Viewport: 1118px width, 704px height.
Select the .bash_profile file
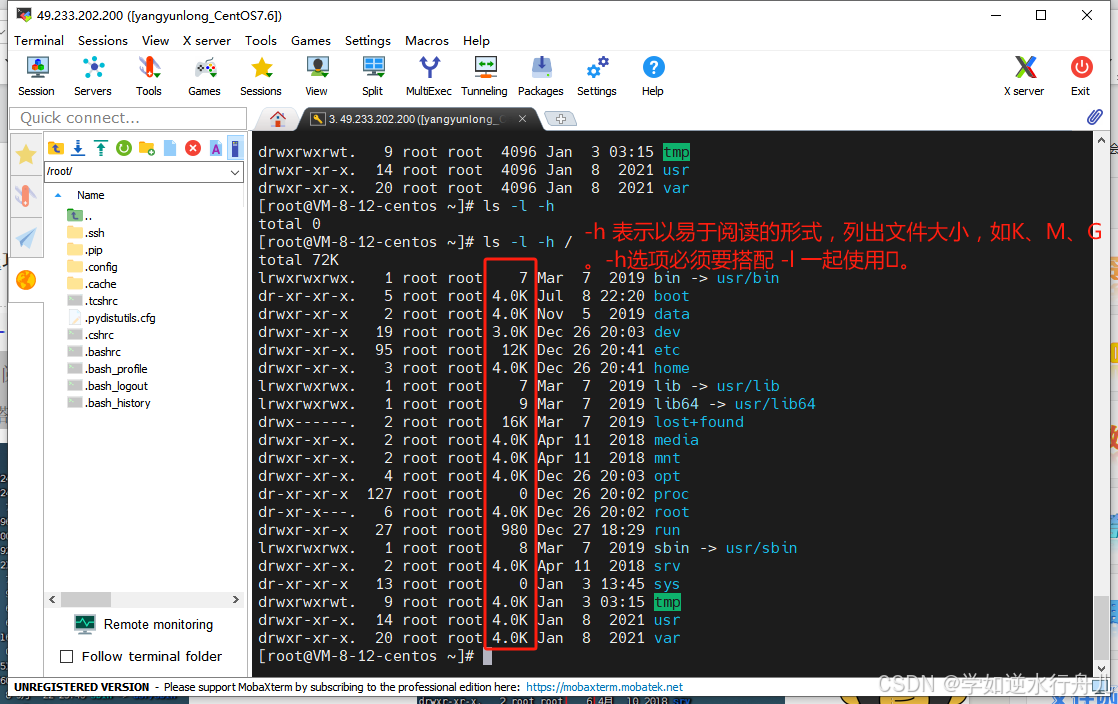(x=107, y=369)
